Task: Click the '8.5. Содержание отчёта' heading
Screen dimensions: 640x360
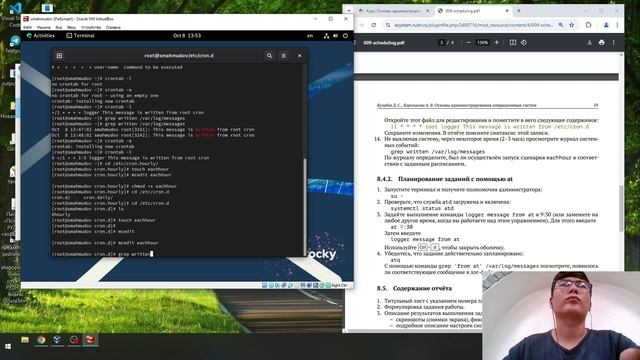Action: click(x=414, y=288)
